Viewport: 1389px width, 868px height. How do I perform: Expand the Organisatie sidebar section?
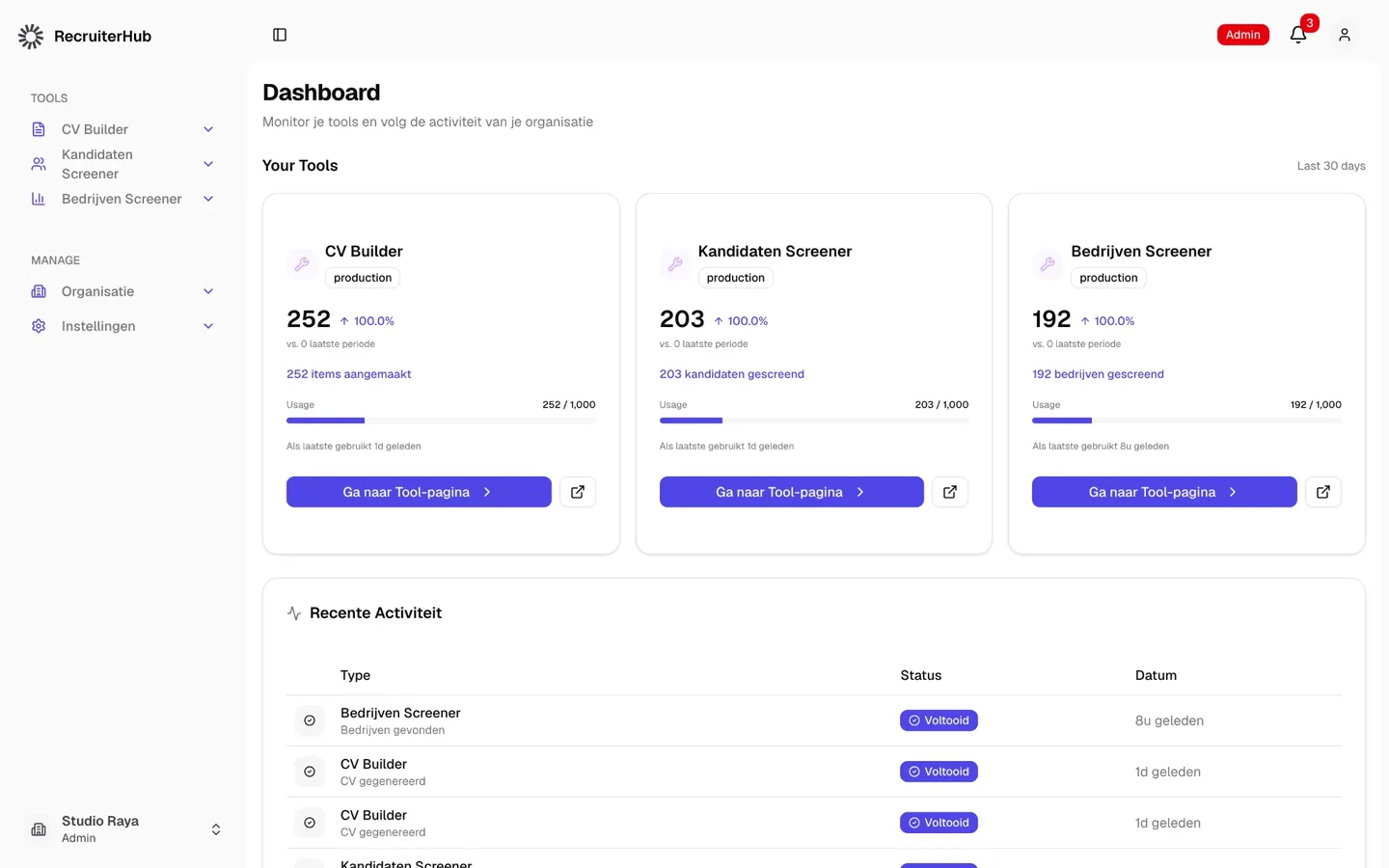coord(208,291)
